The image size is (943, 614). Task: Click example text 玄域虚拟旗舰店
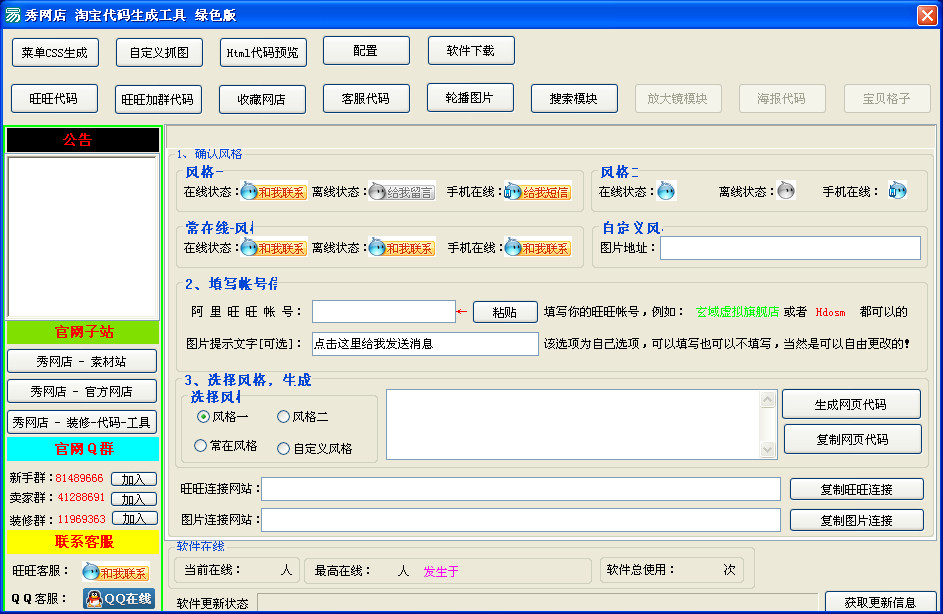coord(737,312)
